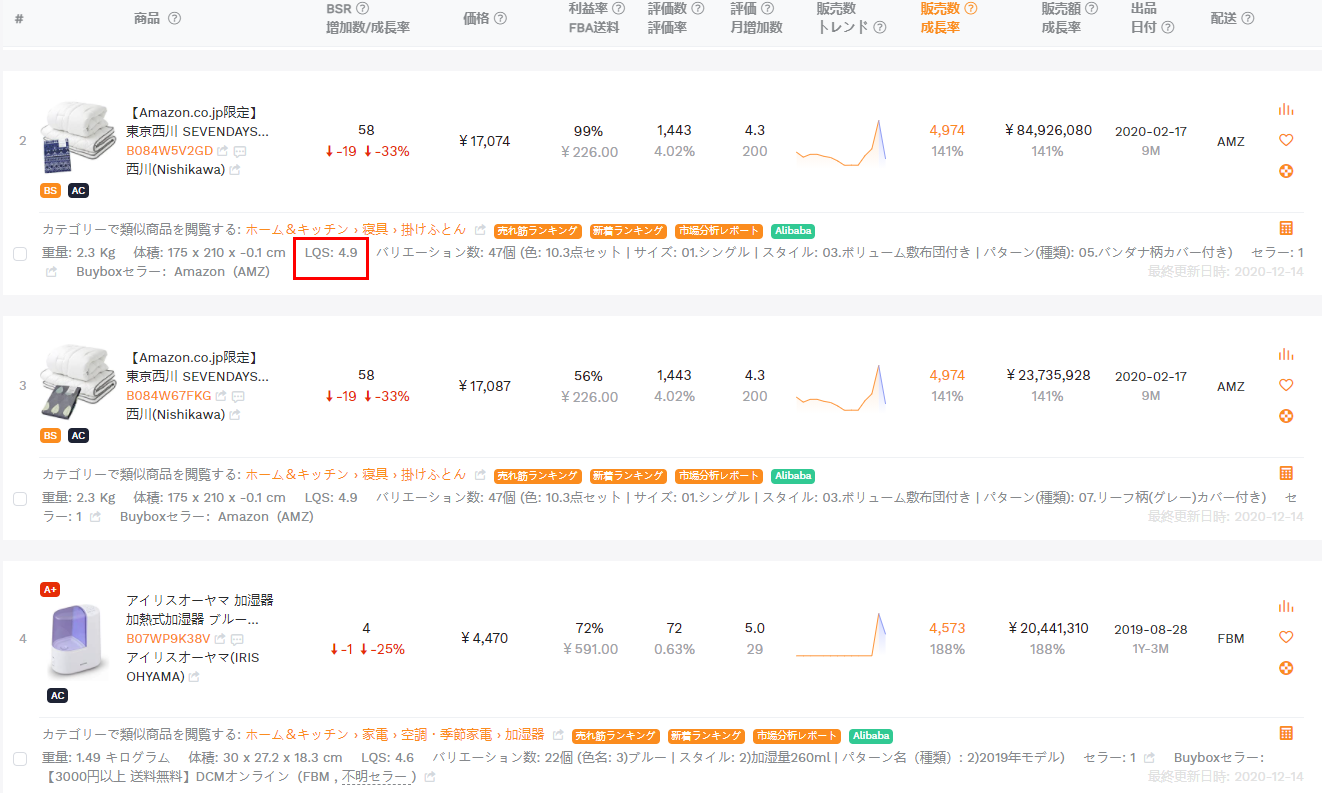The width and height of the screenshot is (1322, 793).
Task: Tick the checkbox for product B084W67FKG
Action: pos(20,499)
